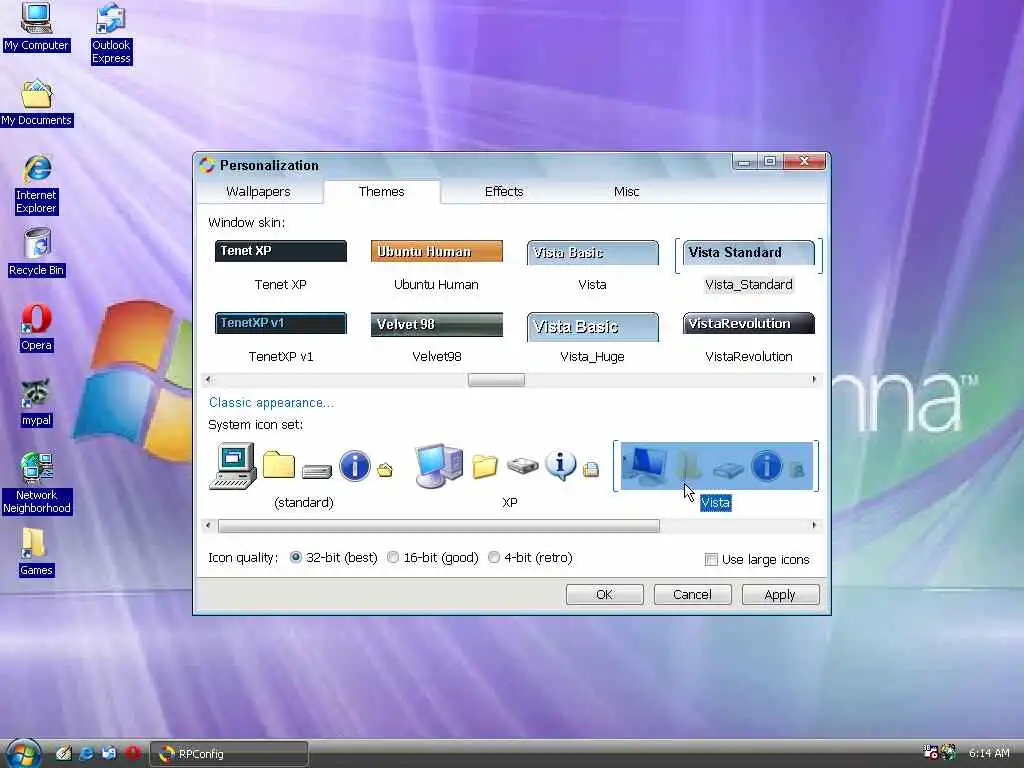Image resolution: width=1024 pixels, height=768 pixels.
Task: Select the Vista system icon set
Action: [716, 476]
